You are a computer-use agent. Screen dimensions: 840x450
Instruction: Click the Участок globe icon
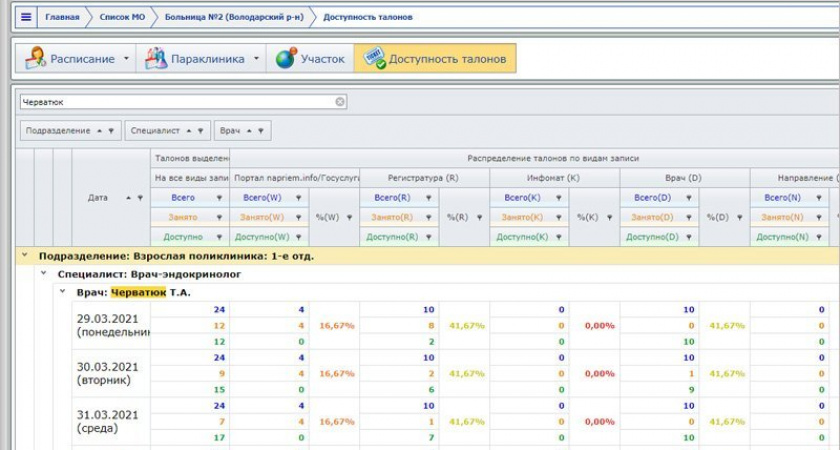tap(286, 59)
